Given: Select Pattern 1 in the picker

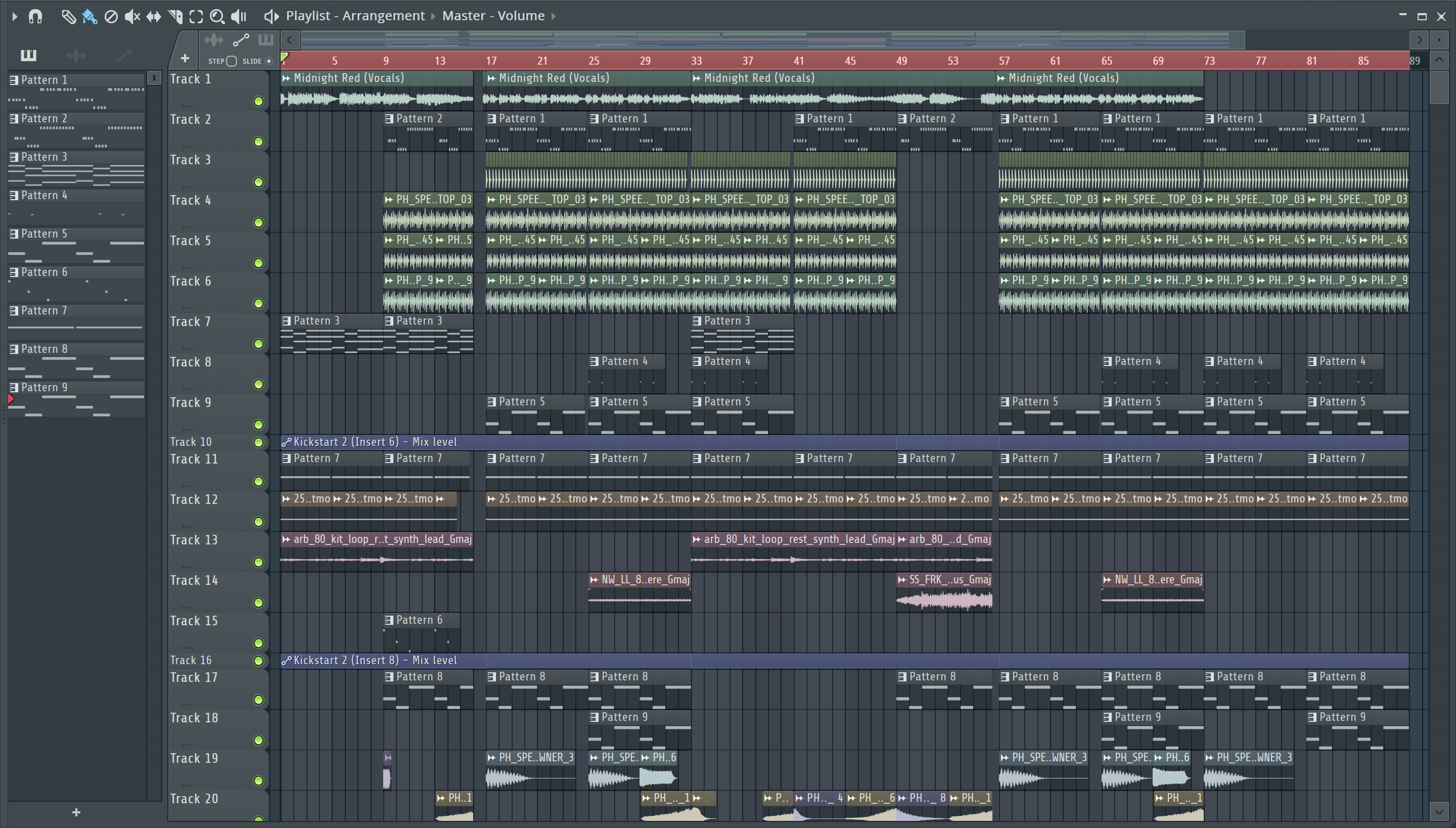Looking at the screenshot, I should point(76,91).
